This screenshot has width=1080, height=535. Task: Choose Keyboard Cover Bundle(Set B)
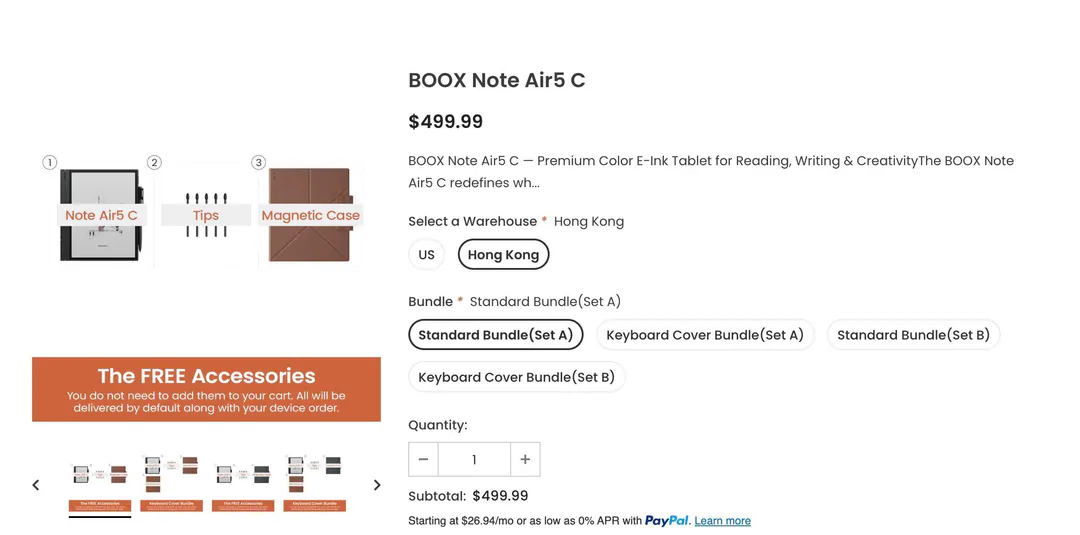(x=517, y=377)
